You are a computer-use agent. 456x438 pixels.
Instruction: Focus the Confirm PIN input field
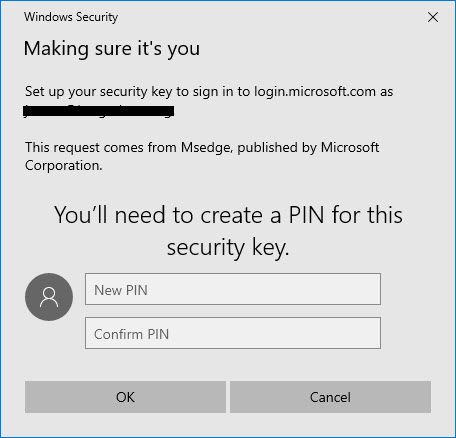point(233,333)
